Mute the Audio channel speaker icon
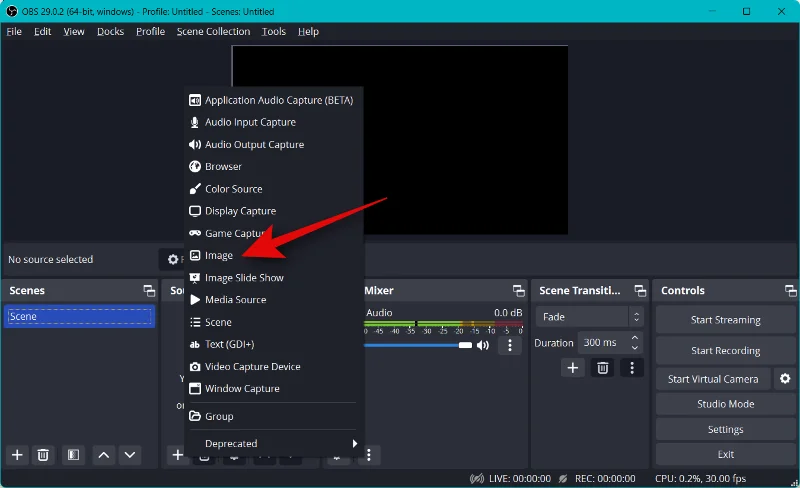The height and width of the screenshot is (488, 800). click(483, 345)
